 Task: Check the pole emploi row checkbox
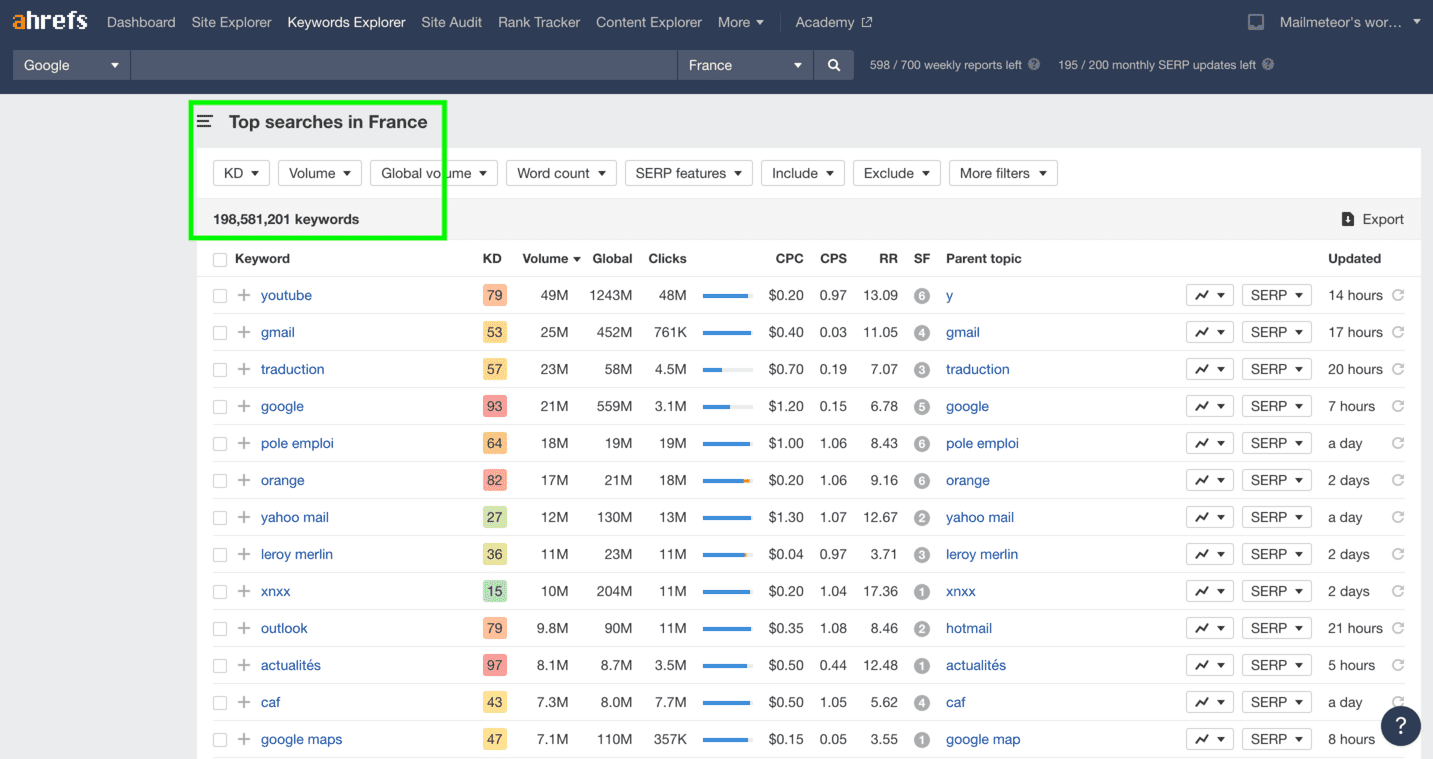[220, 444]
